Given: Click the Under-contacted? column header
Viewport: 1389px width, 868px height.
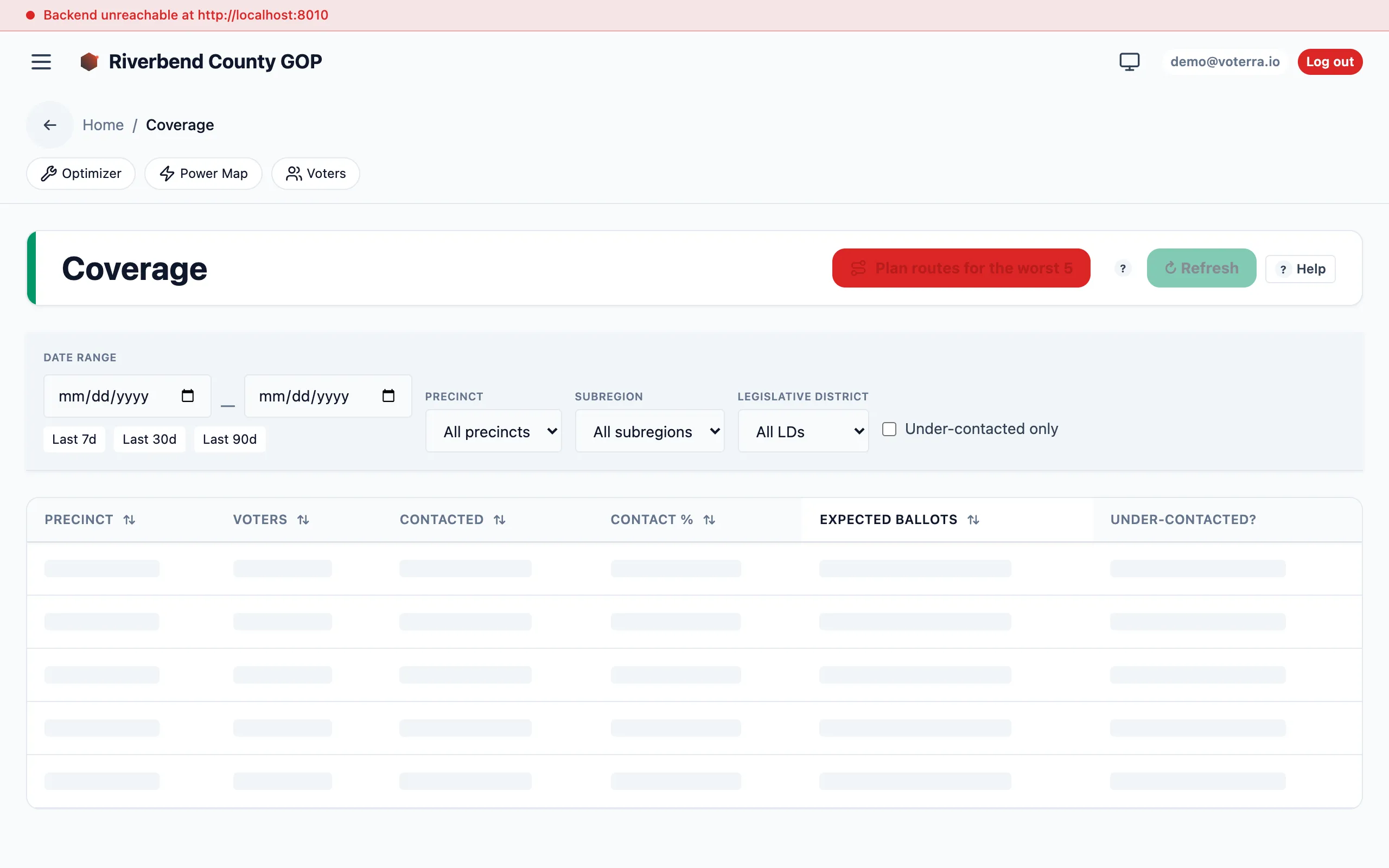Looking at the screenshot, I should (x=1183, y=520).
